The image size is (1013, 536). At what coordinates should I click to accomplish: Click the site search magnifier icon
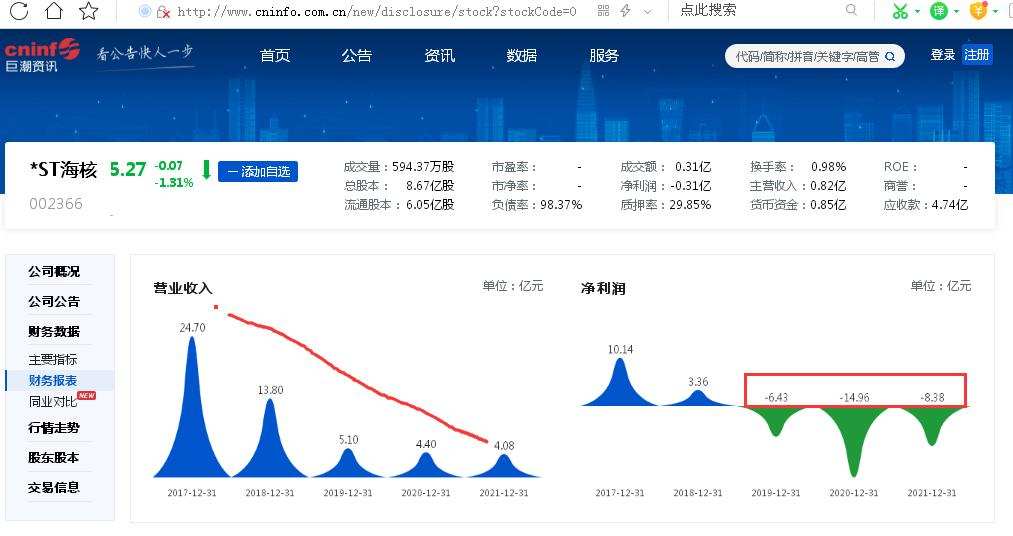890,57
